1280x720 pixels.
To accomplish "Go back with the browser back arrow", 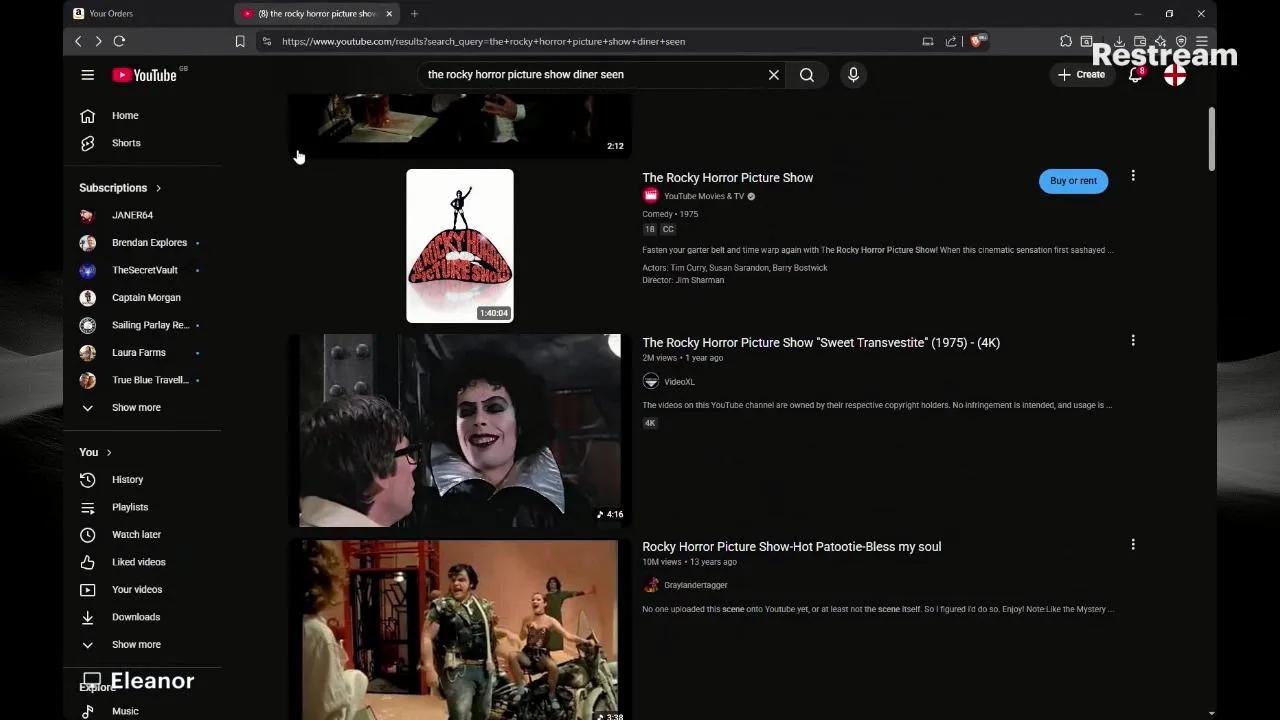I will (x=78, y=41).
